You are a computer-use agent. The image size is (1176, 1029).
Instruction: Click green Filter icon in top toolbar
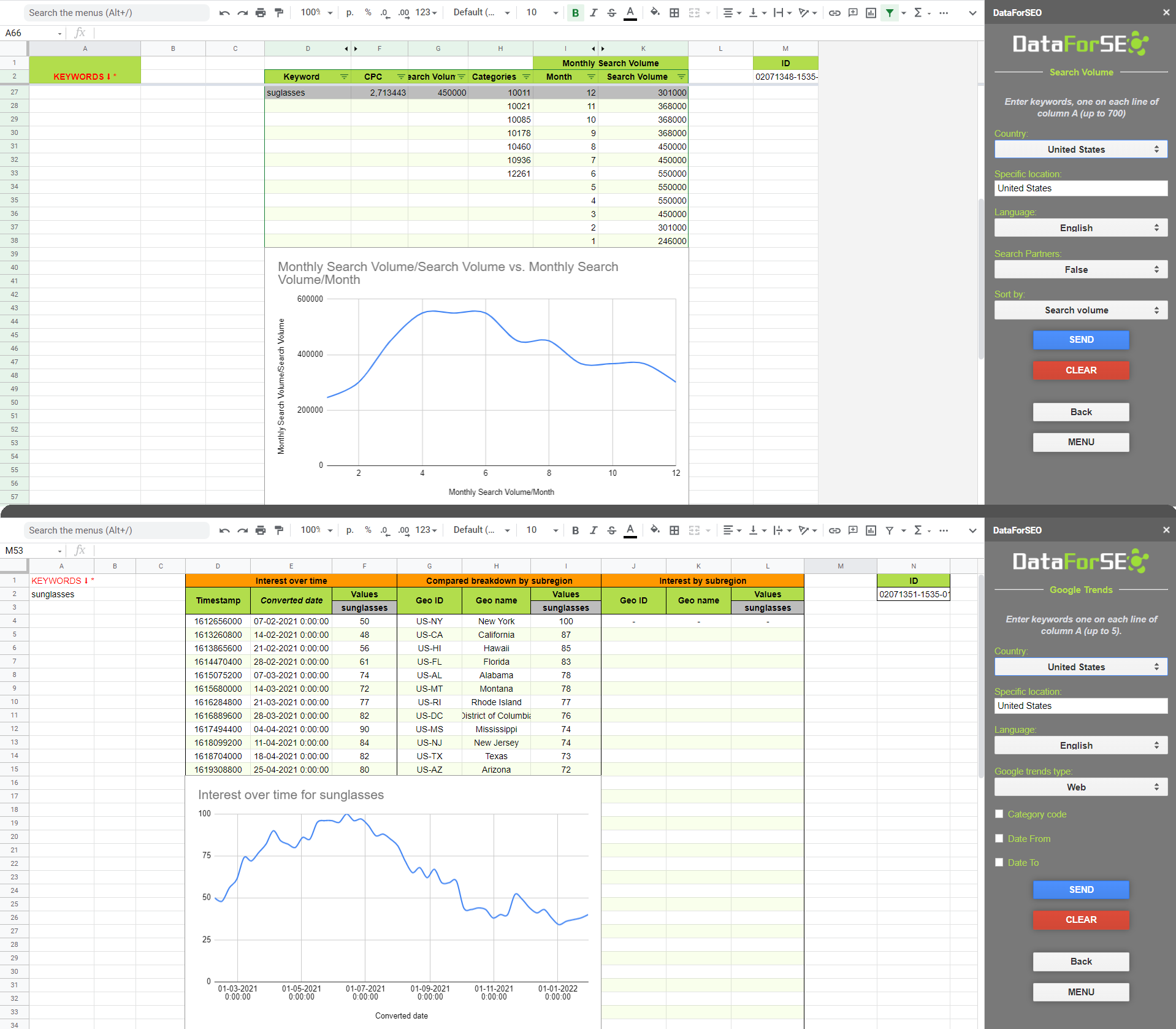(890, 13)
